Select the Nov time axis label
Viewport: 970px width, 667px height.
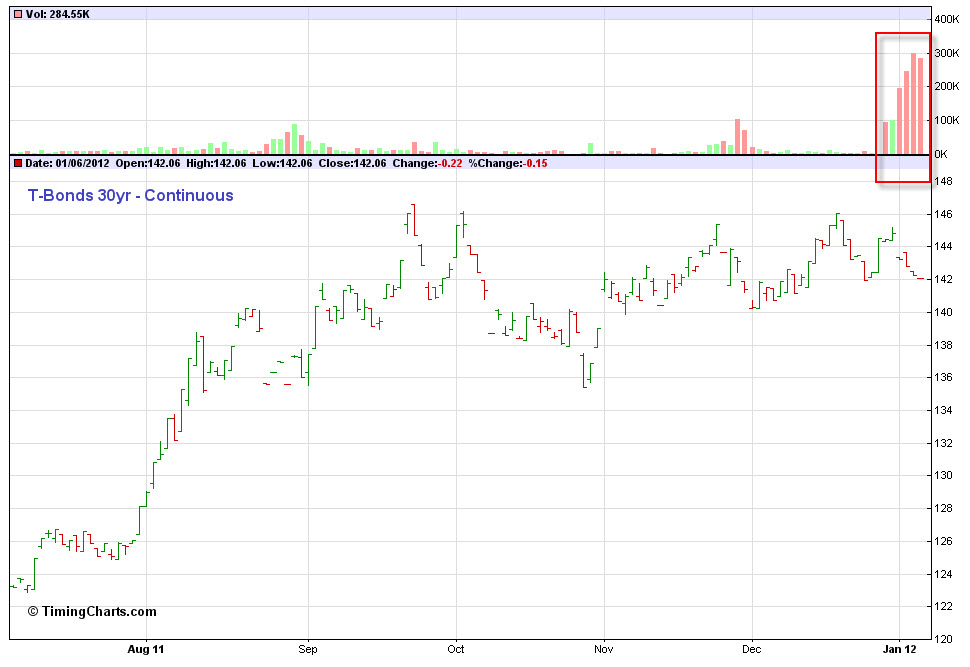pyautogui.click(x=603, y=648)
